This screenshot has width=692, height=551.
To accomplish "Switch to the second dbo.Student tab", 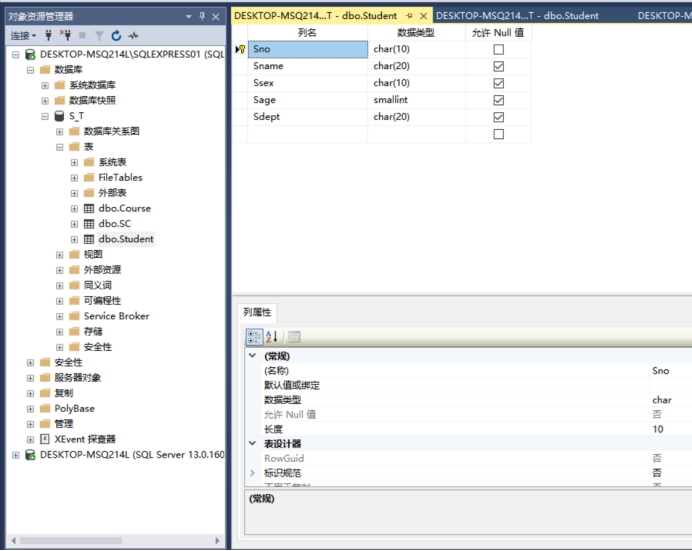I will tap(517, 16).
